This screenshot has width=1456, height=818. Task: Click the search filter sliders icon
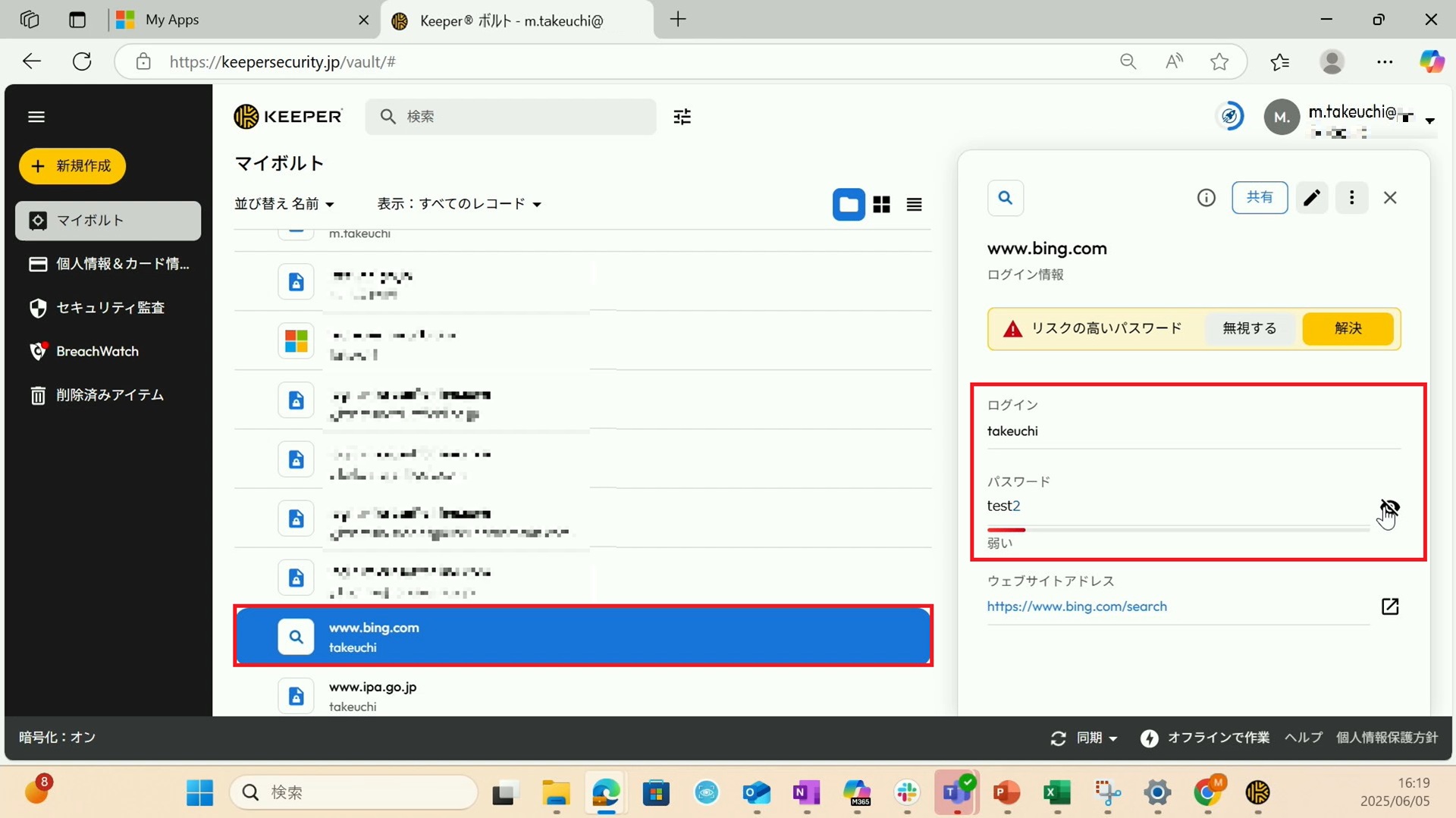click(682, 117)
